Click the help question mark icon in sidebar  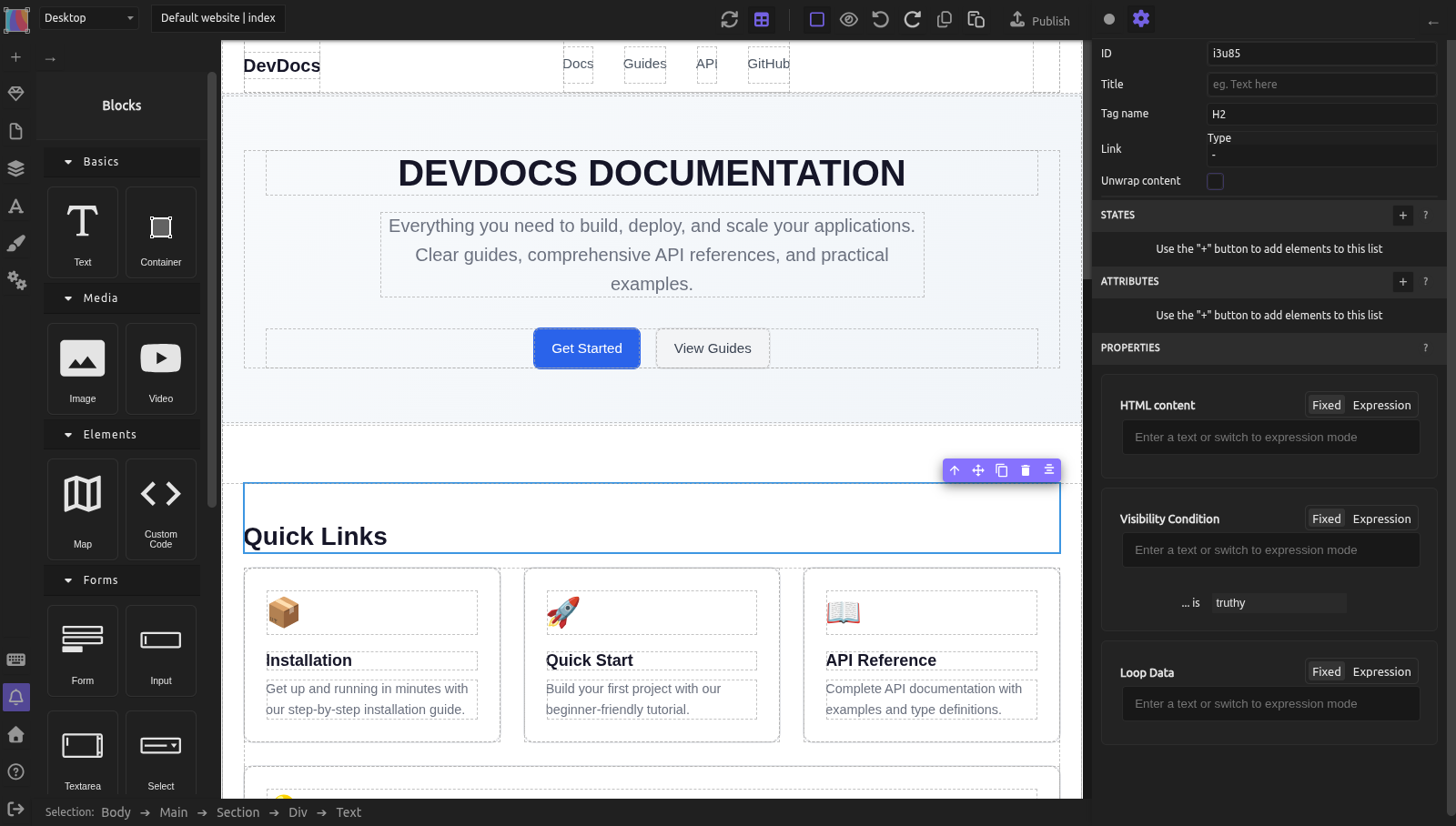15,771
